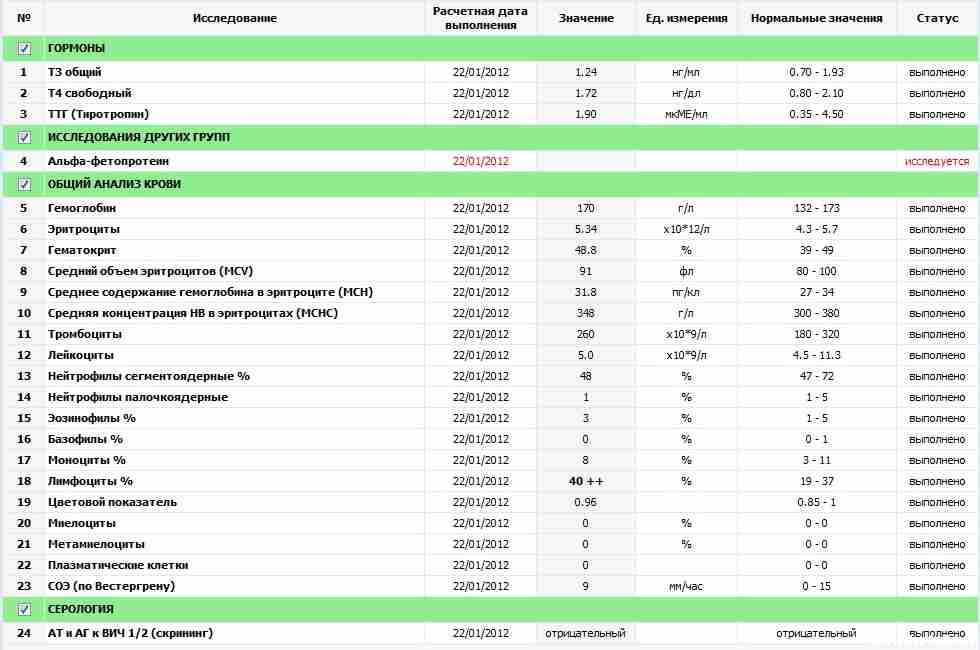Click Лейкоциты normal range 4.5 - 11.3
Screen dimensions: 980x650
(816, 355)
